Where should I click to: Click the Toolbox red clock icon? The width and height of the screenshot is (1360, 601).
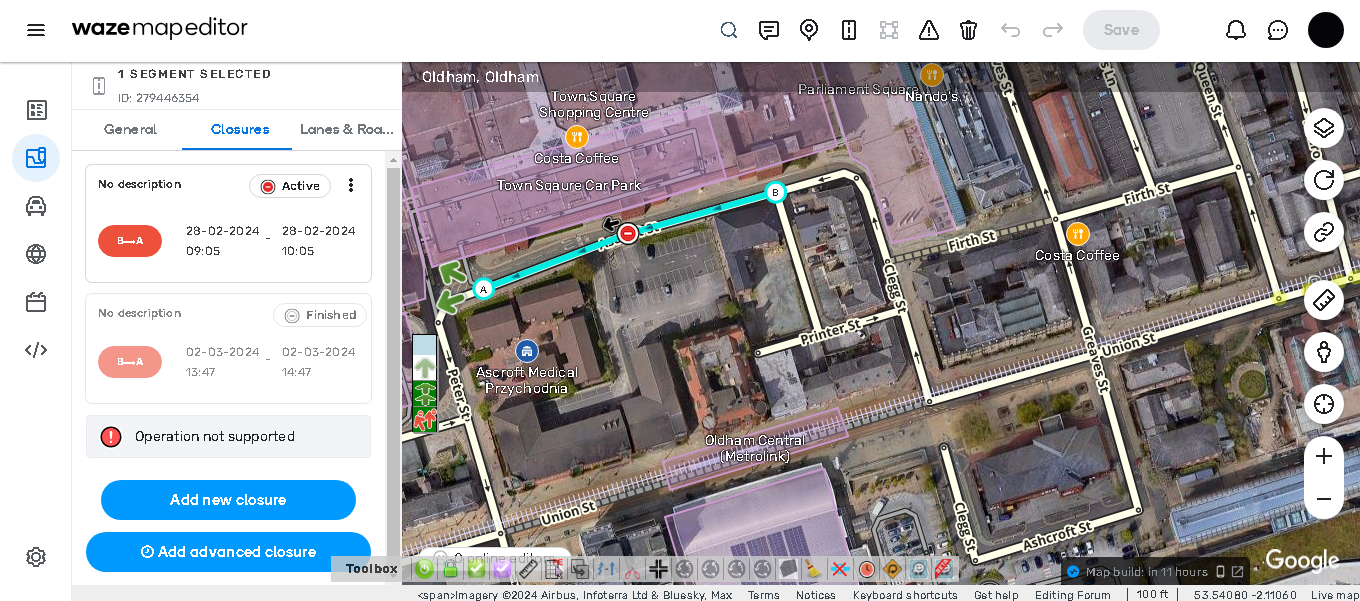click(x=866, y=569)
